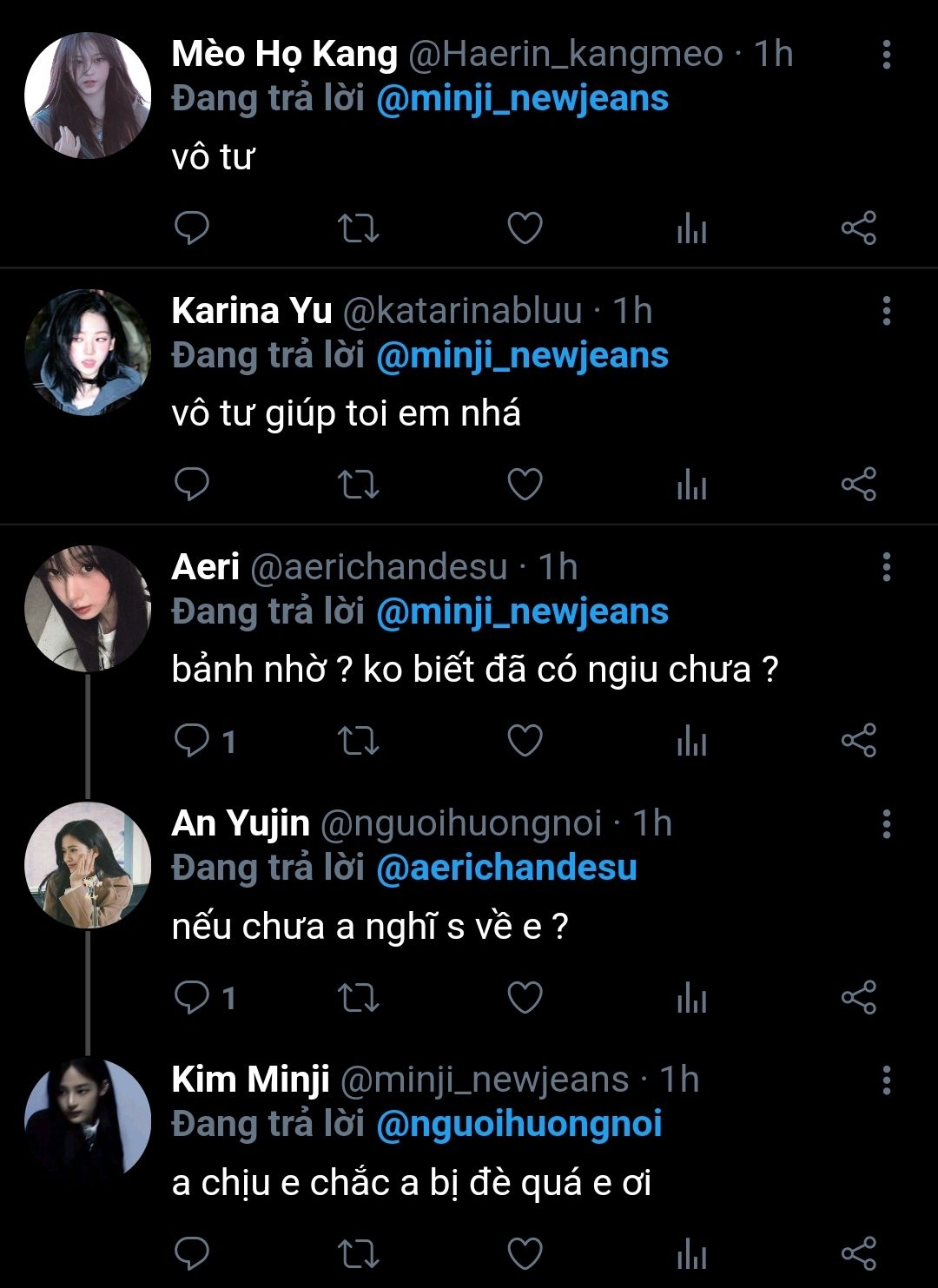View analytics on Karina Yu's tweet
This screenshot has height=1288, width=938.
691,485
